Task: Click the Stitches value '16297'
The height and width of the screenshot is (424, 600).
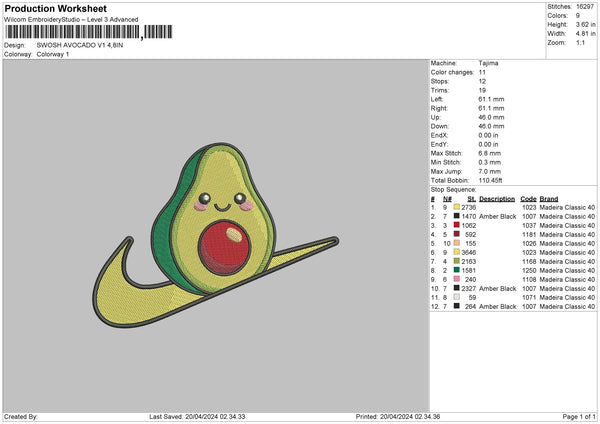Action: 585,7
